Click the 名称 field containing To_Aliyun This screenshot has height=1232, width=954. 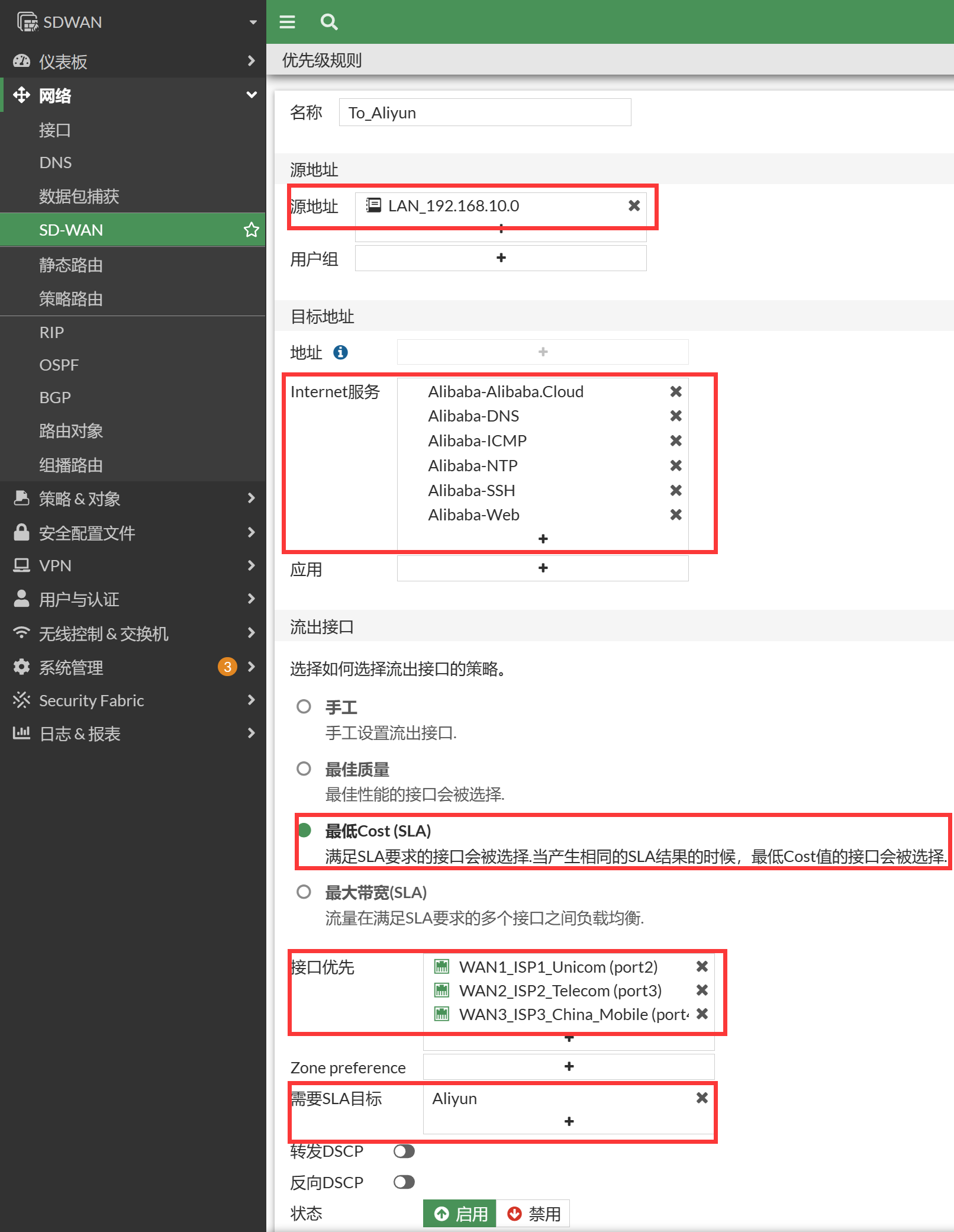484,112
